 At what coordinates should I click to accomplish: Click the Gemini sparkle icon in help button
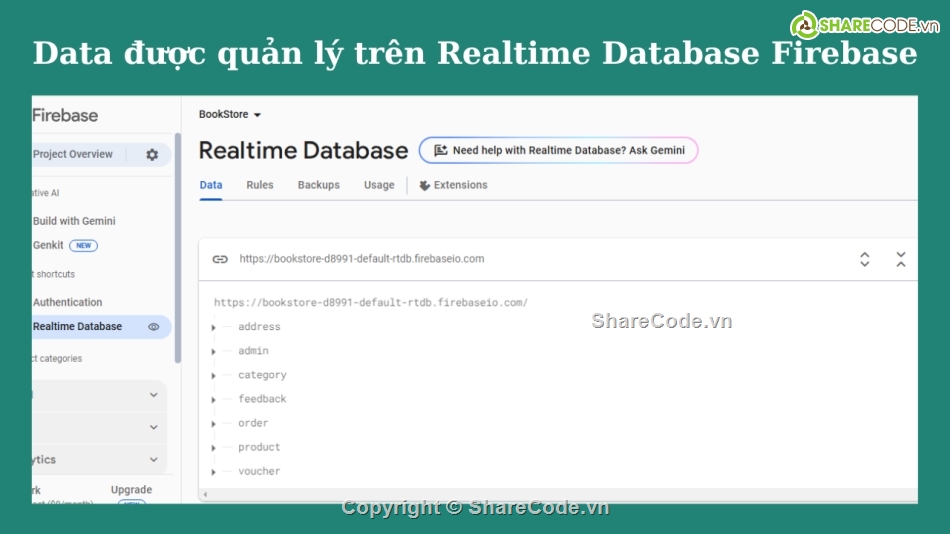[440, 150]
